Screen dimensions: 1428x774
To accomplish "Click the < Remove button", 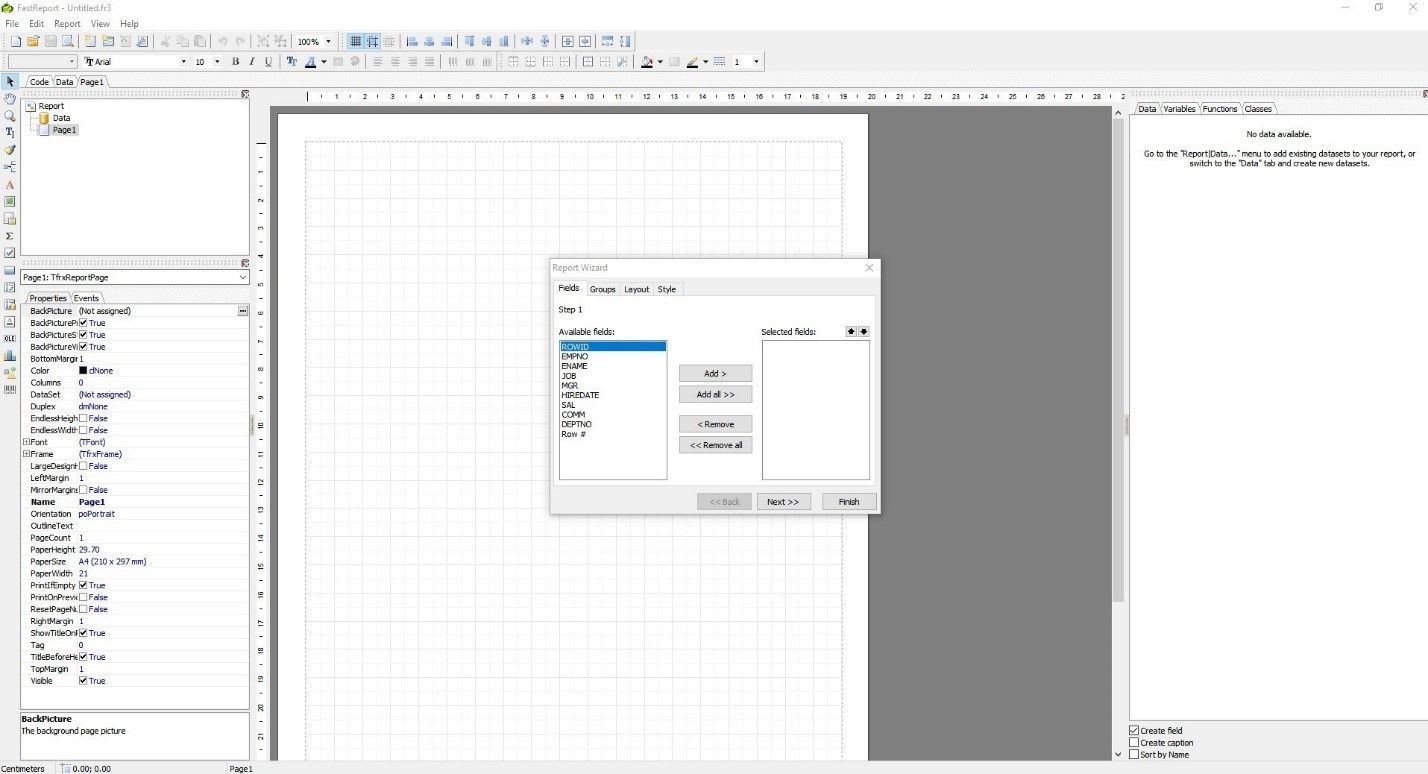I will pyautogui.click(x=715, y=424).
